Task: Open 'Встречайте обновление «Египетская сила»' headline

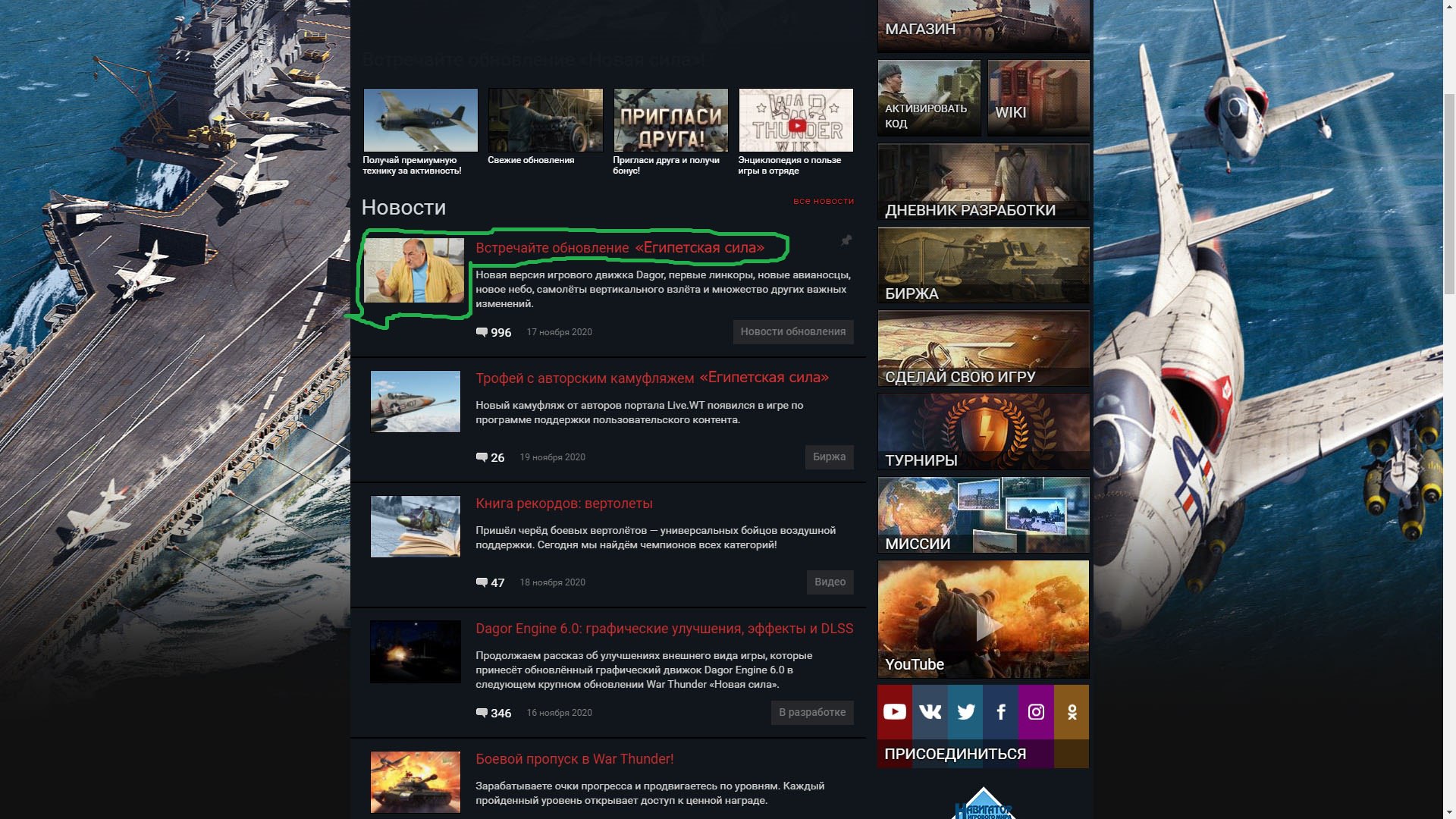Action: 620,248
